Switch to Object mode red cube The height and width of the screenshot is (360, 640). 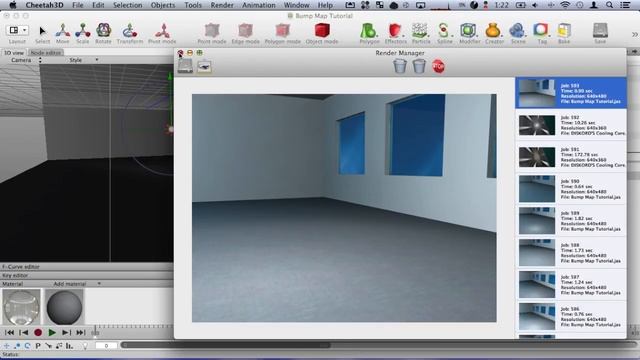pyautogui.click(x=322, y=31)
